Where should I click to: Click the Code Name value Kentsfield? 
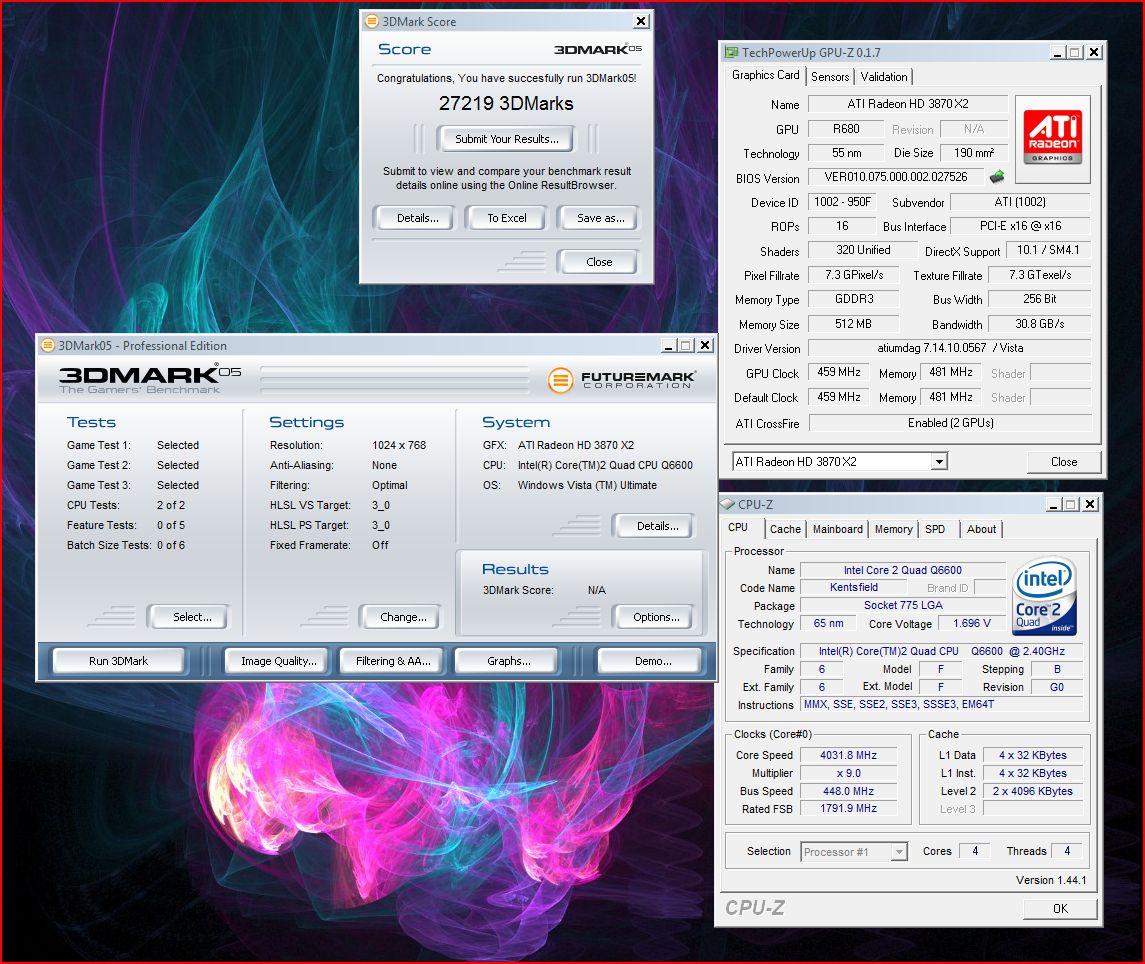click(853, 587)
